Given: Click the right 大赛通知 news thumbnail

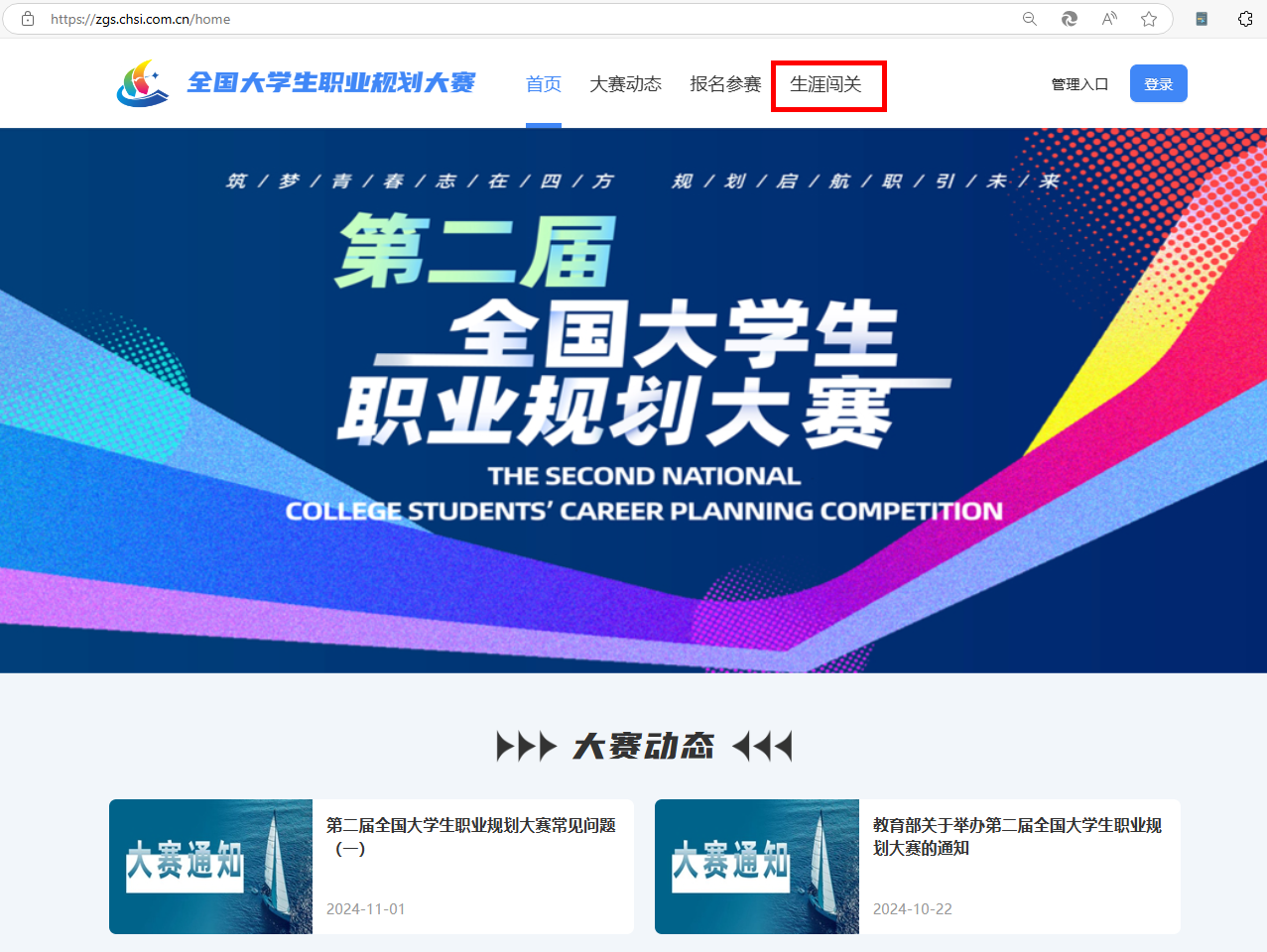Looking at the screenshot, I should (756, 866).
